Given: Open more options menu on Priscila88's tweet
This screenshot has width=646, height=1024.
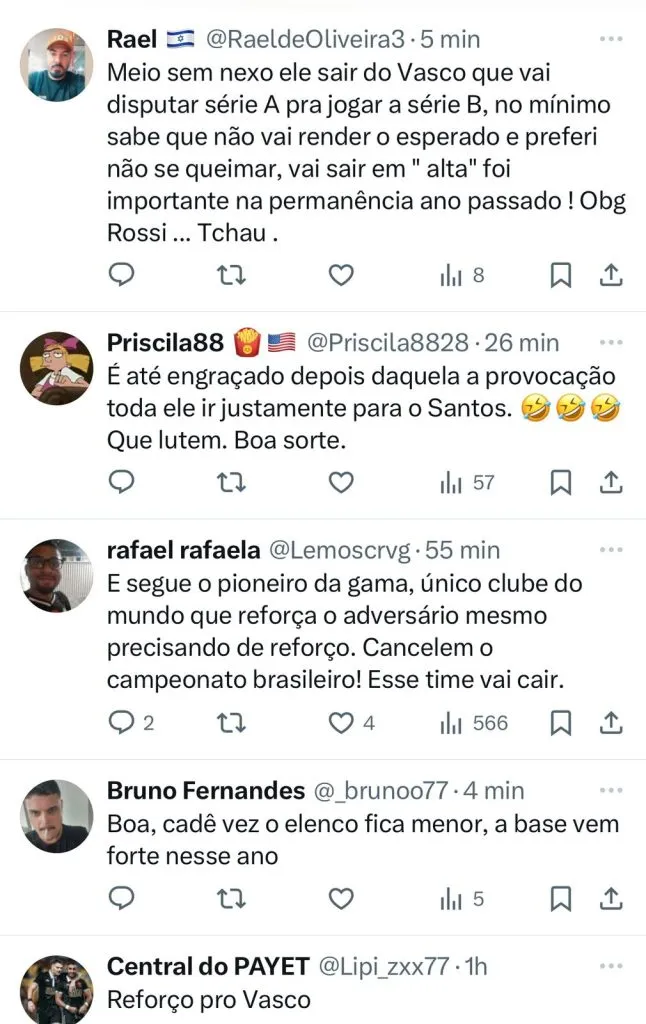Looking at the screenshot, I should pyautogui.click(x=611, y=342).
